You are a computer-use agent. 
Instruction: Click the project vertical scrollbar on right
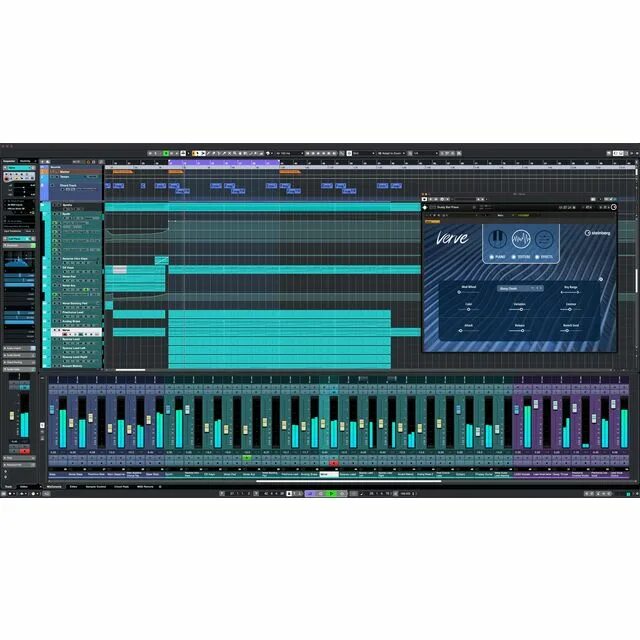pos(636,281)
